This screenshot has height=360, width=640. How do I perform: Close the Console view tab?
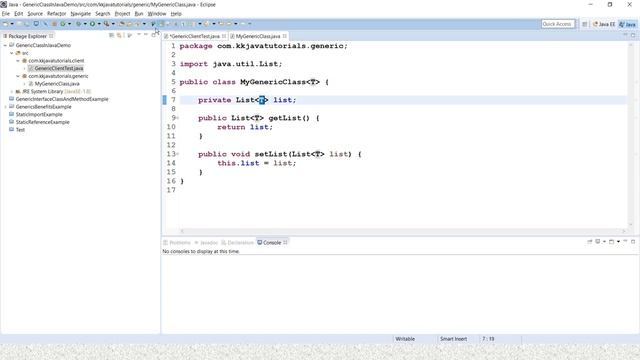coord(285,242)
